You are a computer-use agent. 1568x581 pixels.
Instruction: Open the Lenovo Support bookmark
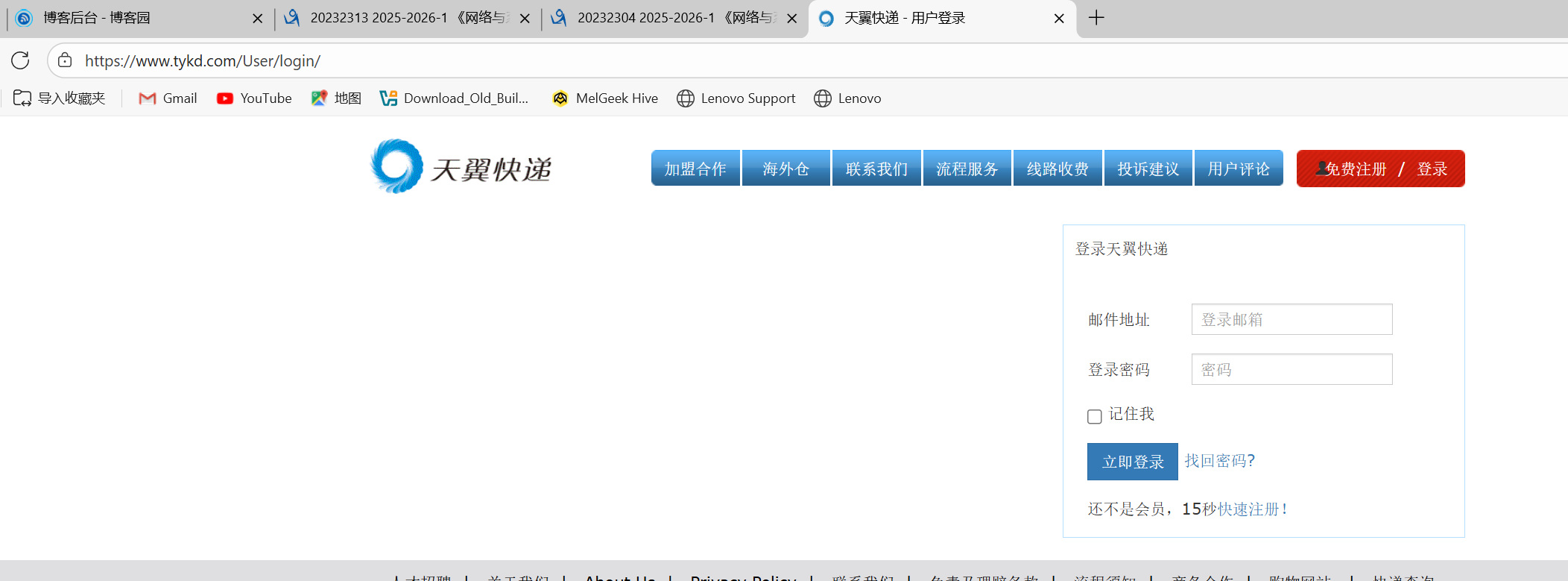coord(736,98)
